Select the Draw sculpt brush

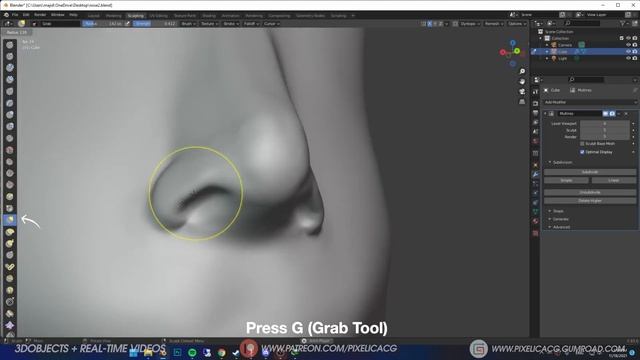click(x=10, y=45)
